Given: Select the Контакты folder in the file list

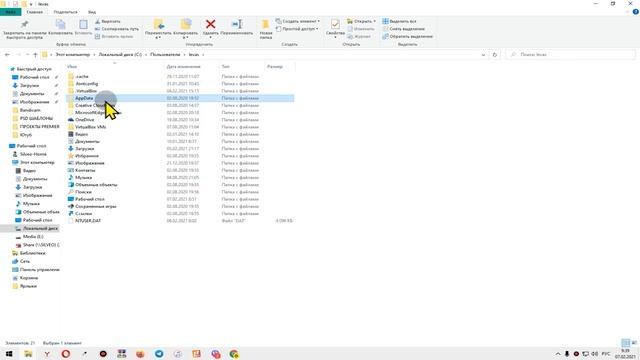Looking at the screenshot, I should point(85,170).
